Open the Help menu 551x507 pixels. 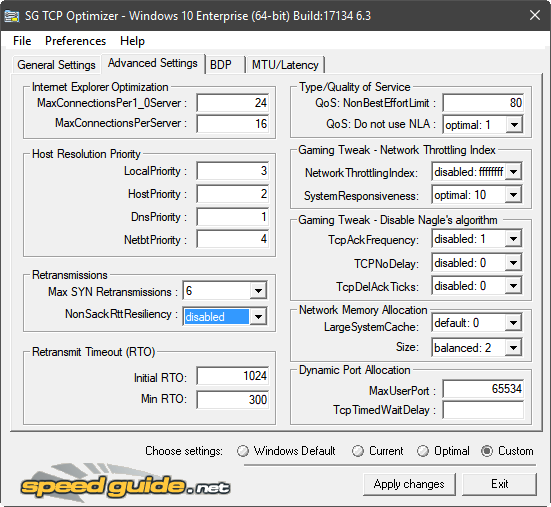click(x=132, y=41)
